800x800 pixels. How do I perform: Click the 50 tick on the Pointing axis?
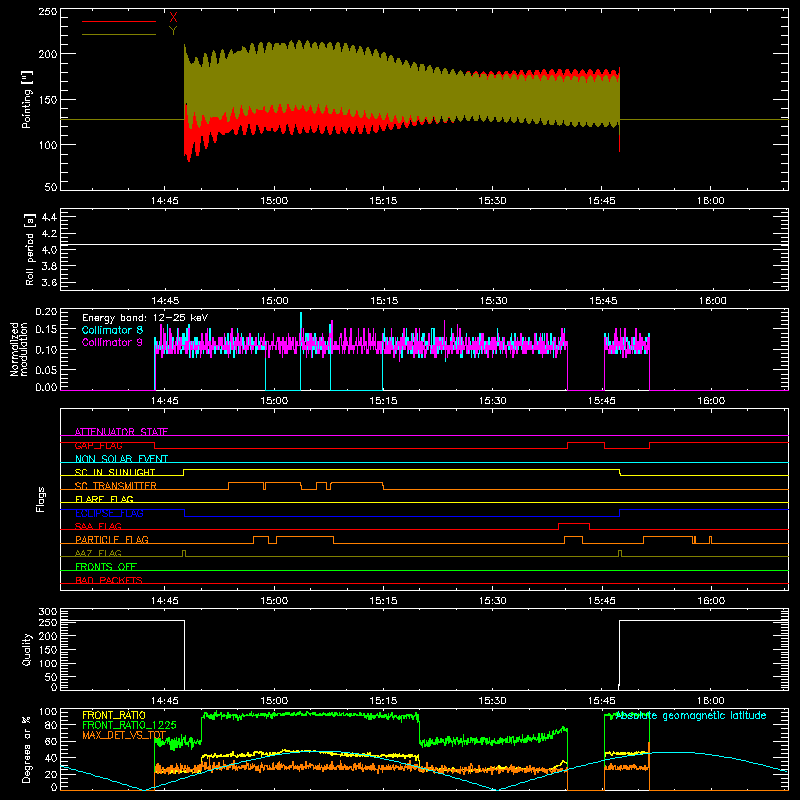51,187
